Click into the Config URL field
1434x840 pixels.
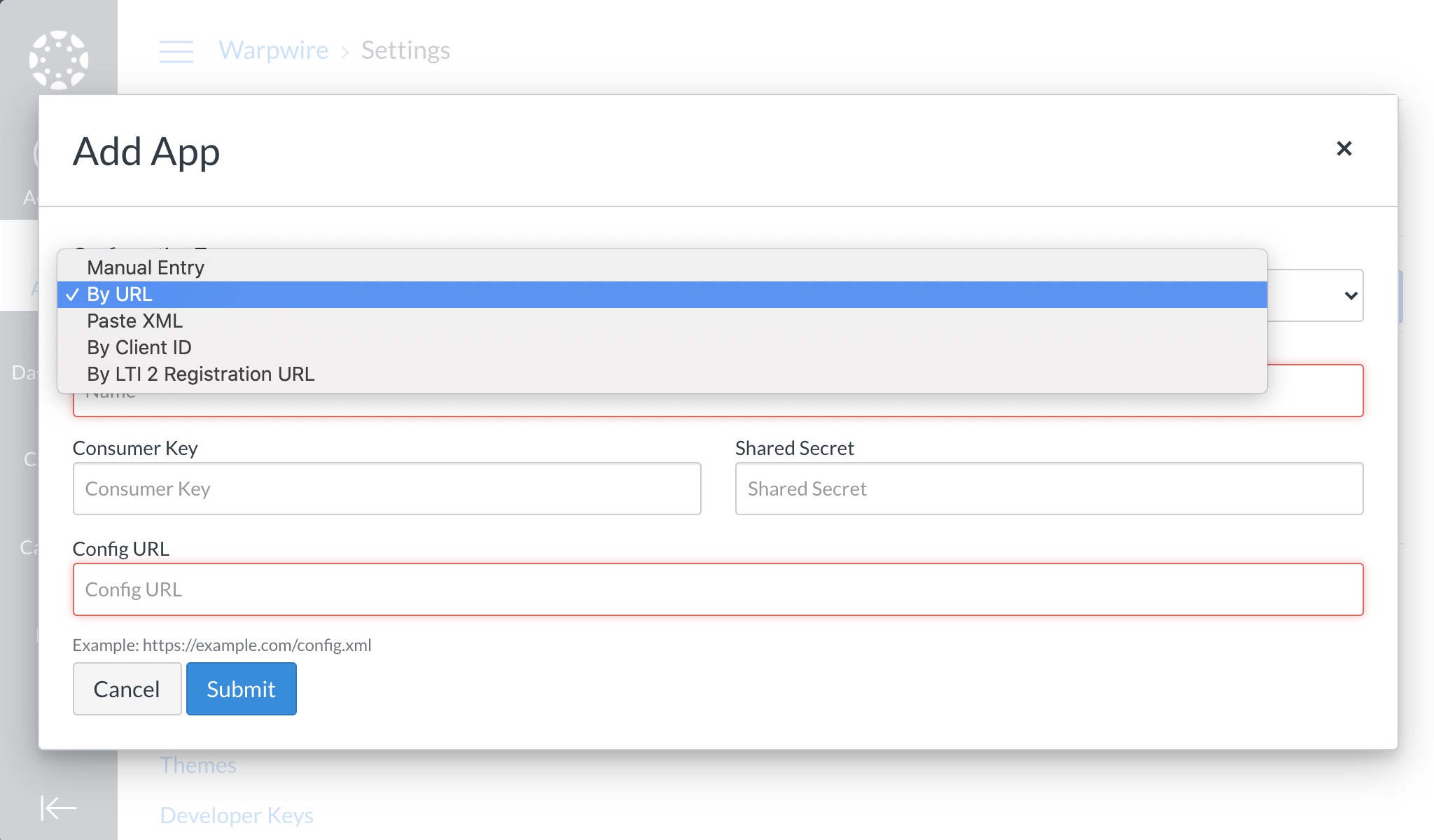point(718,589)
